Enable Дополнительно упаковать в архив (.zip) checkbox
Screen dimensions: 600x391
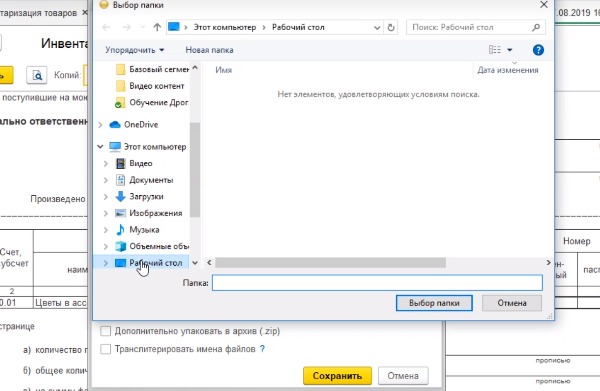[x=105, y=331]
